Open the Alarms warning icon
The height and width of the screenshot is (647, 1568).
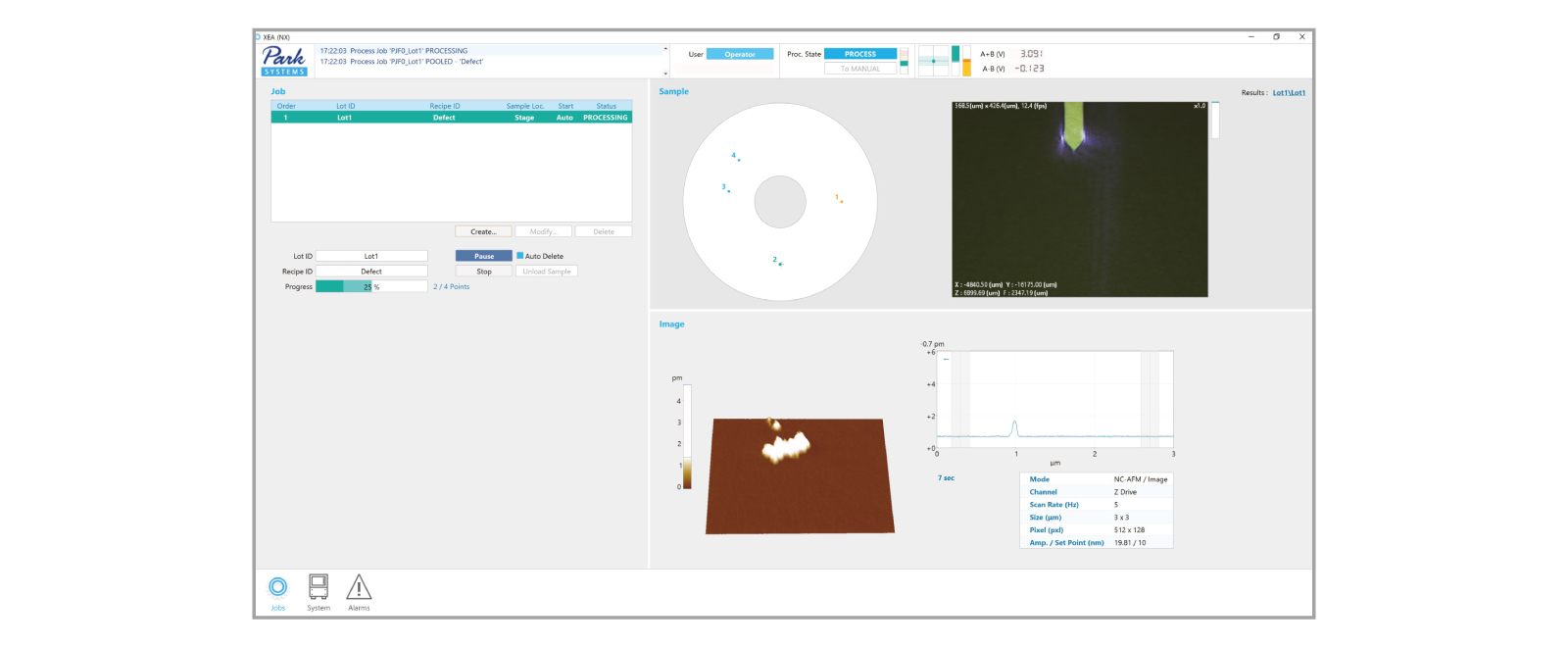point(359,588)
